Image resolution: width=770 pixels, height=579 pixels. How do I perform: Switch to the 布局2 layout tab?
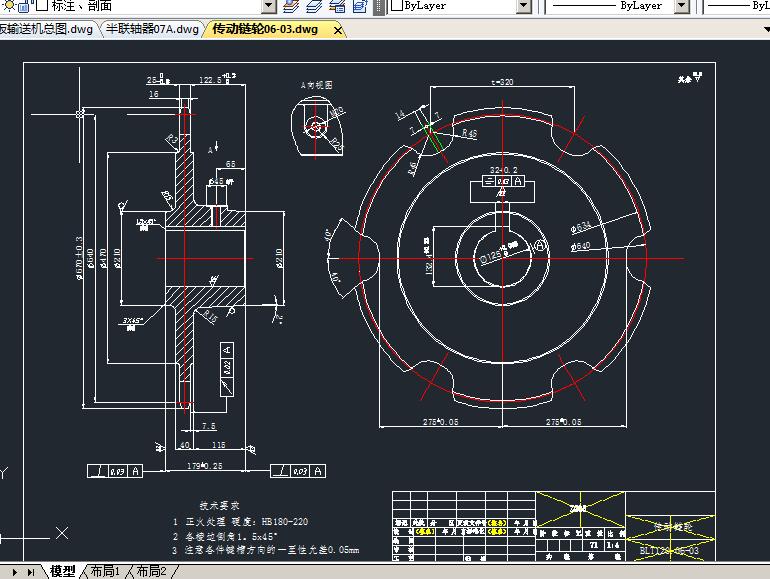coord(151,572)
